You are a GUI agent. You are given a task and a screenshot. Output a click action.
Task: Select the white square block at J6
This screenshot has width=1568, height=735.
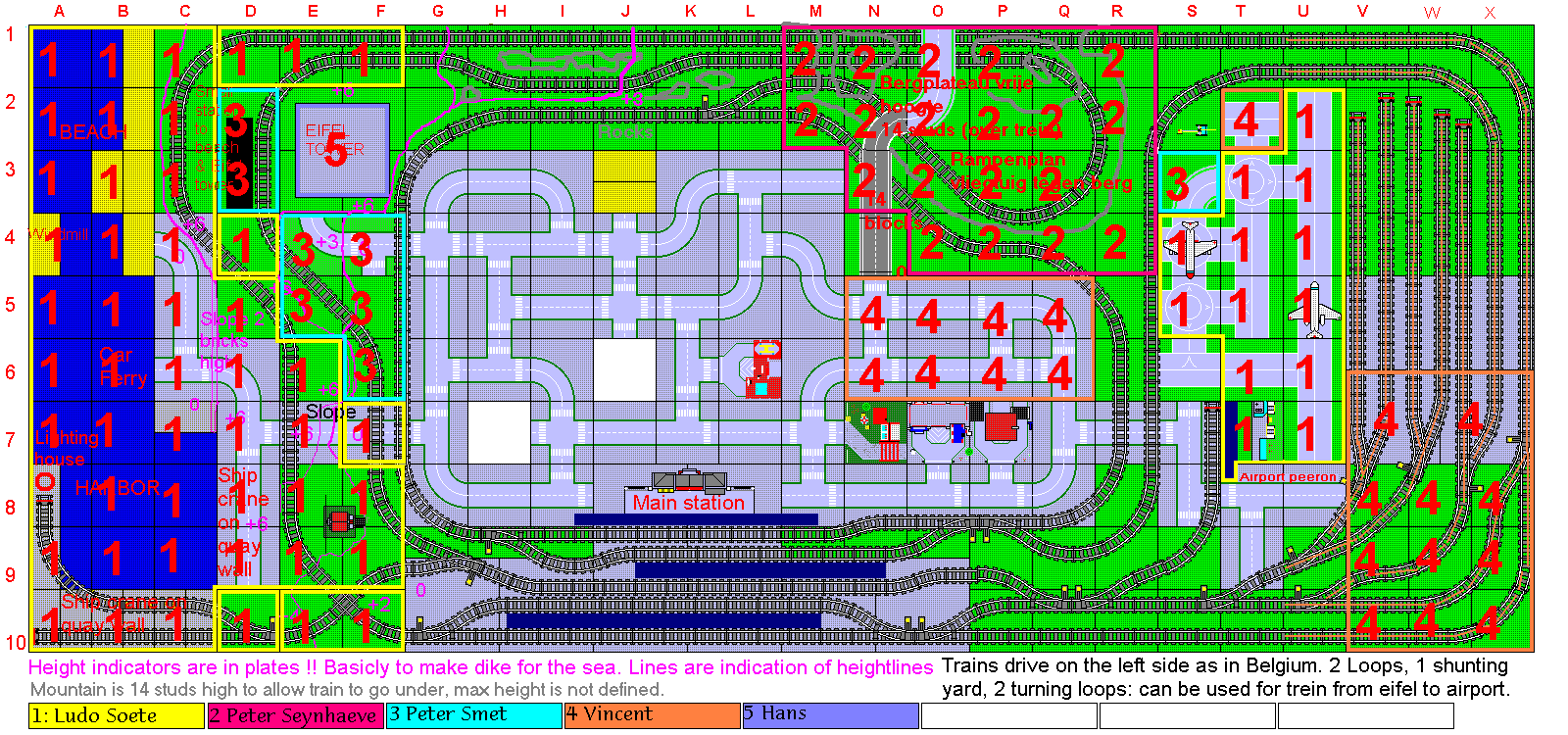(x=624, y=369)
